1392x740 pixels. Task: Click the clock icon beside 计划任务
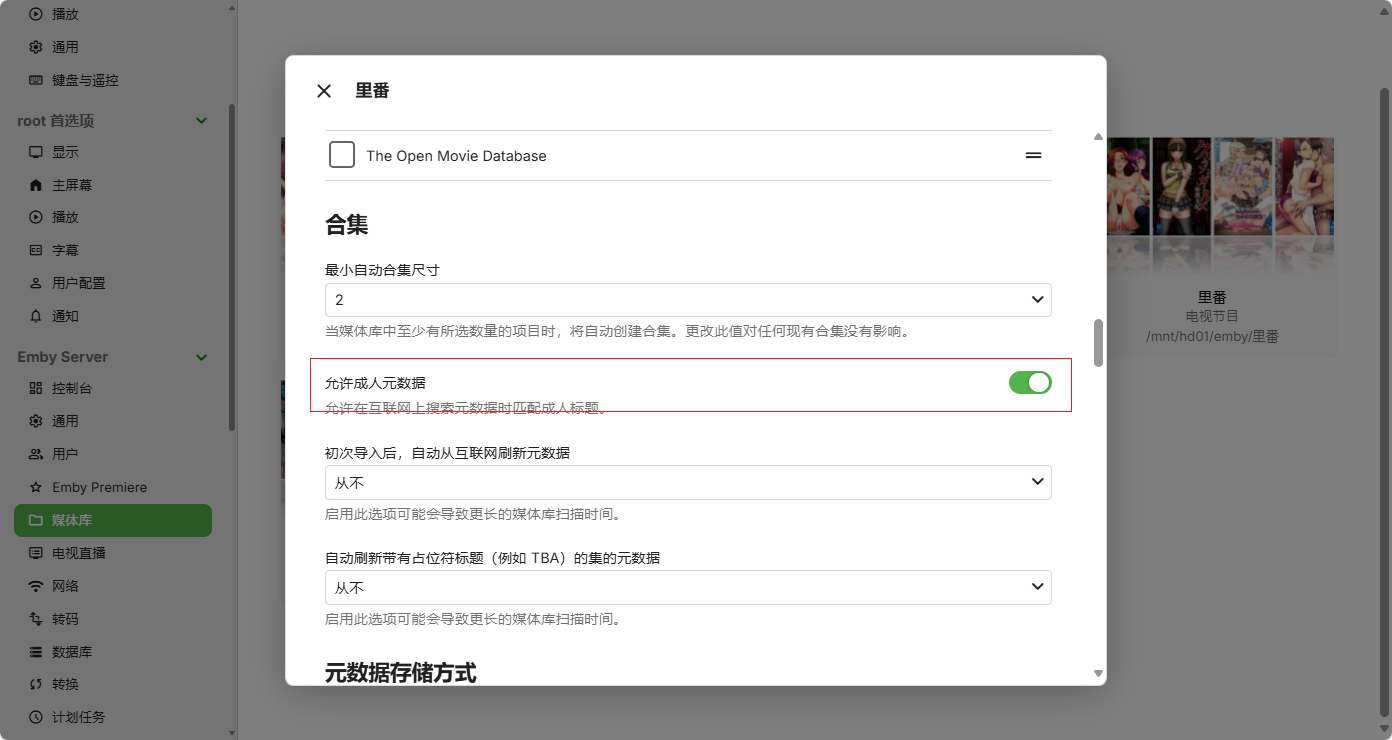[36, 717]
